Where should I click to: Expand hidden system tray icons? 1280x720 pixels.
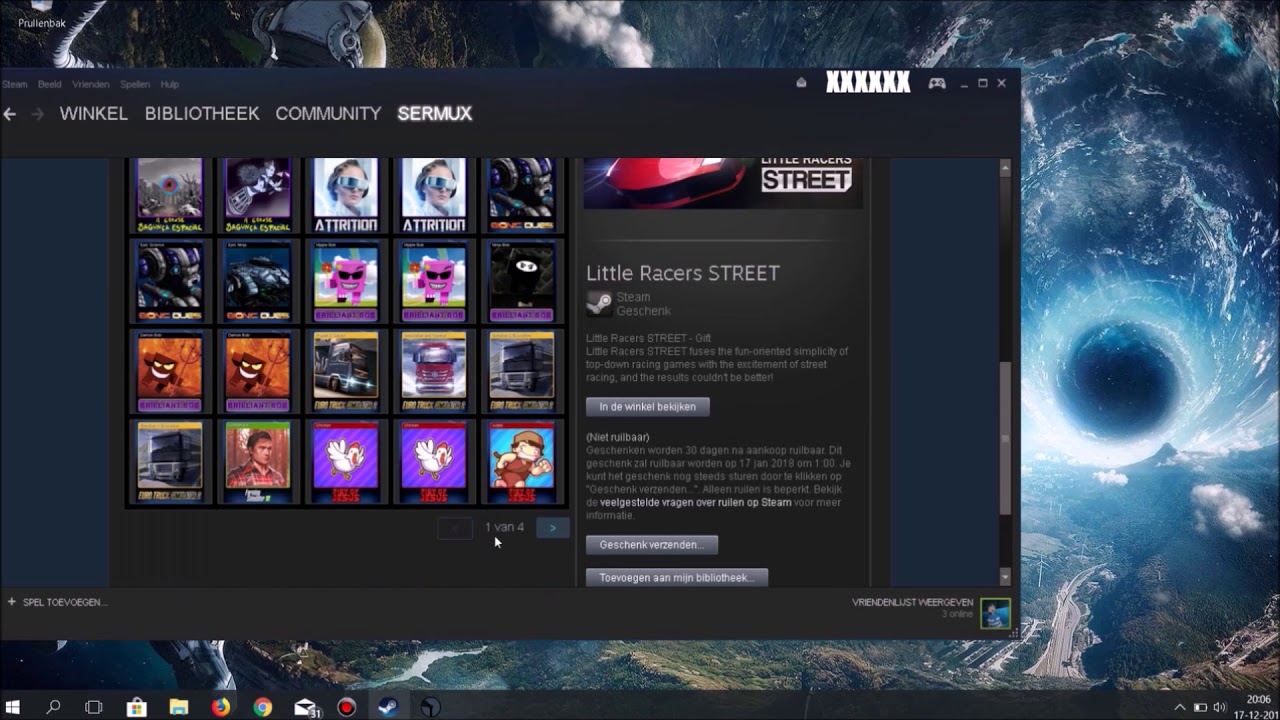pyautogui.click(x=1179, y=707)
